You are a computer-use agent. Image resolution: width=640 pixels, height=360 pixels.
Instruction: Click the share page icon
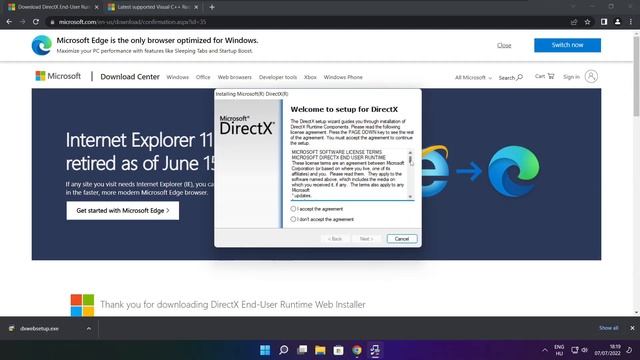tap(573, 22)
